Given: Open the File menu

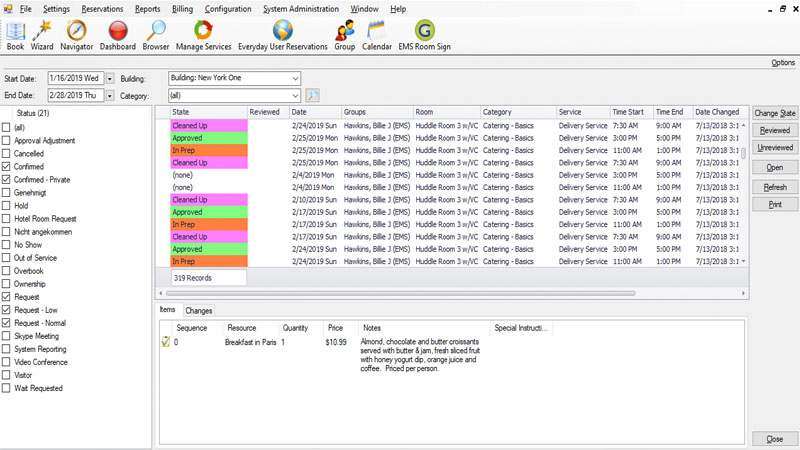Looking at the screenshot, I should [x=26, y=9].
